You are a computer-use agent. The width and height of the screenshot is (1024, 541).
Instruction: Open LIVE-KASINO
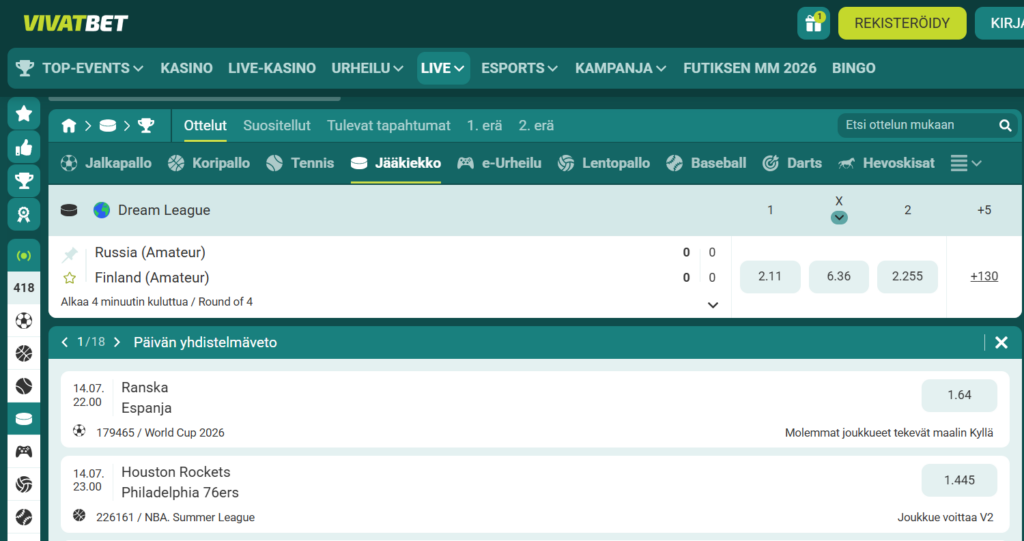click(272, 68)
